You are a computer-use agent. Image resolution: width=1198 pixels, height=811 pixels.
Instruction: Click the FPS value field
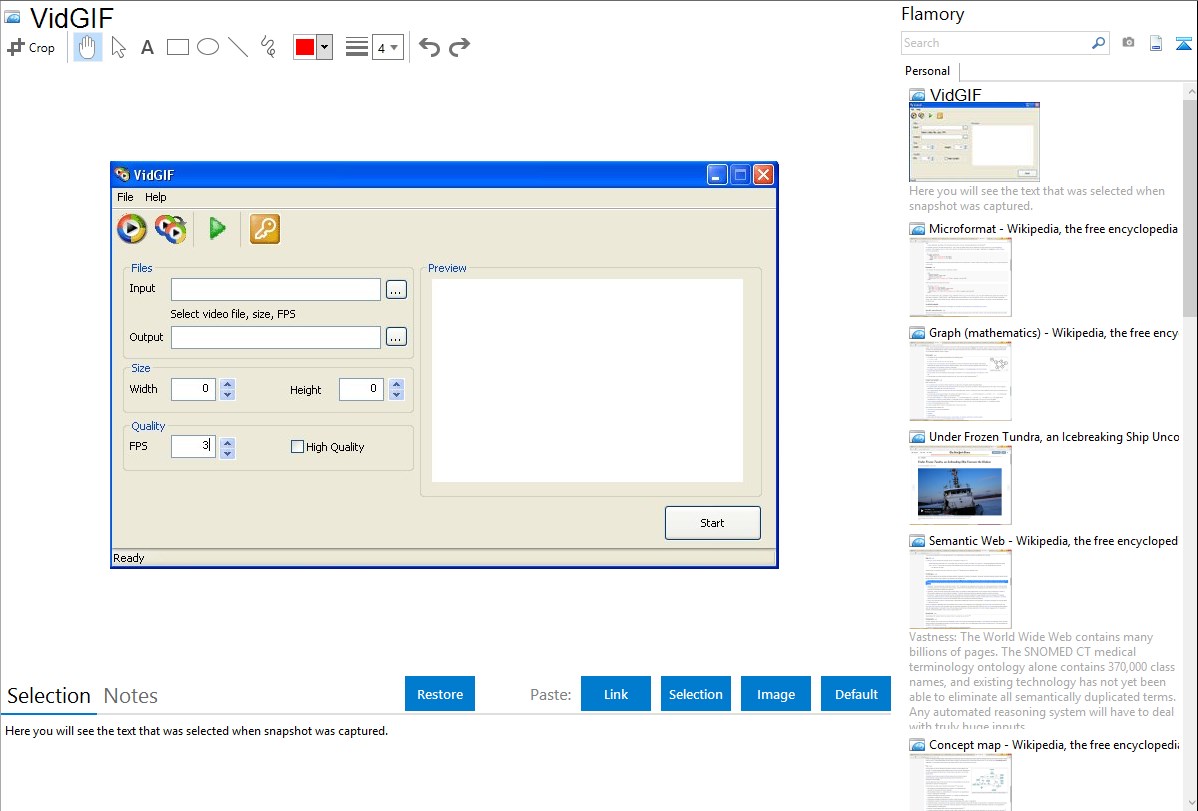tap(193, 446)
